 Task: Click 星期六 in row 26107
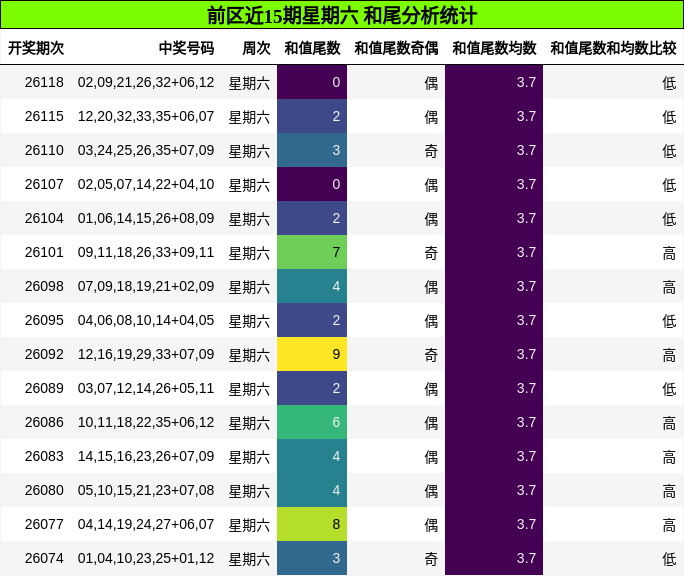tap(250, 185)
